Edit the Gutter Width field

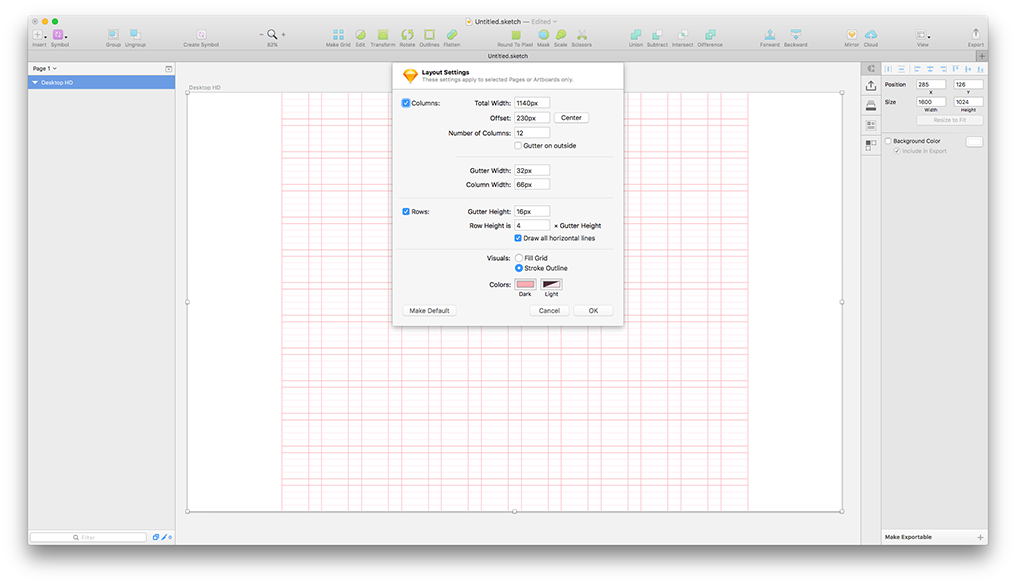tap(532, 170)
